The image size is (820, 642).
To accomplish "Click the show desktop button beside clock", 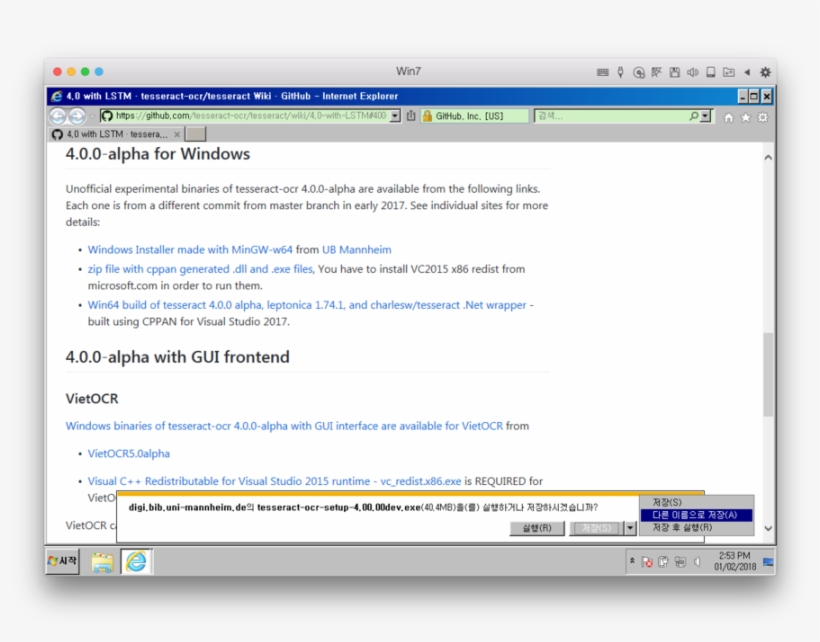I will (768, 562).
